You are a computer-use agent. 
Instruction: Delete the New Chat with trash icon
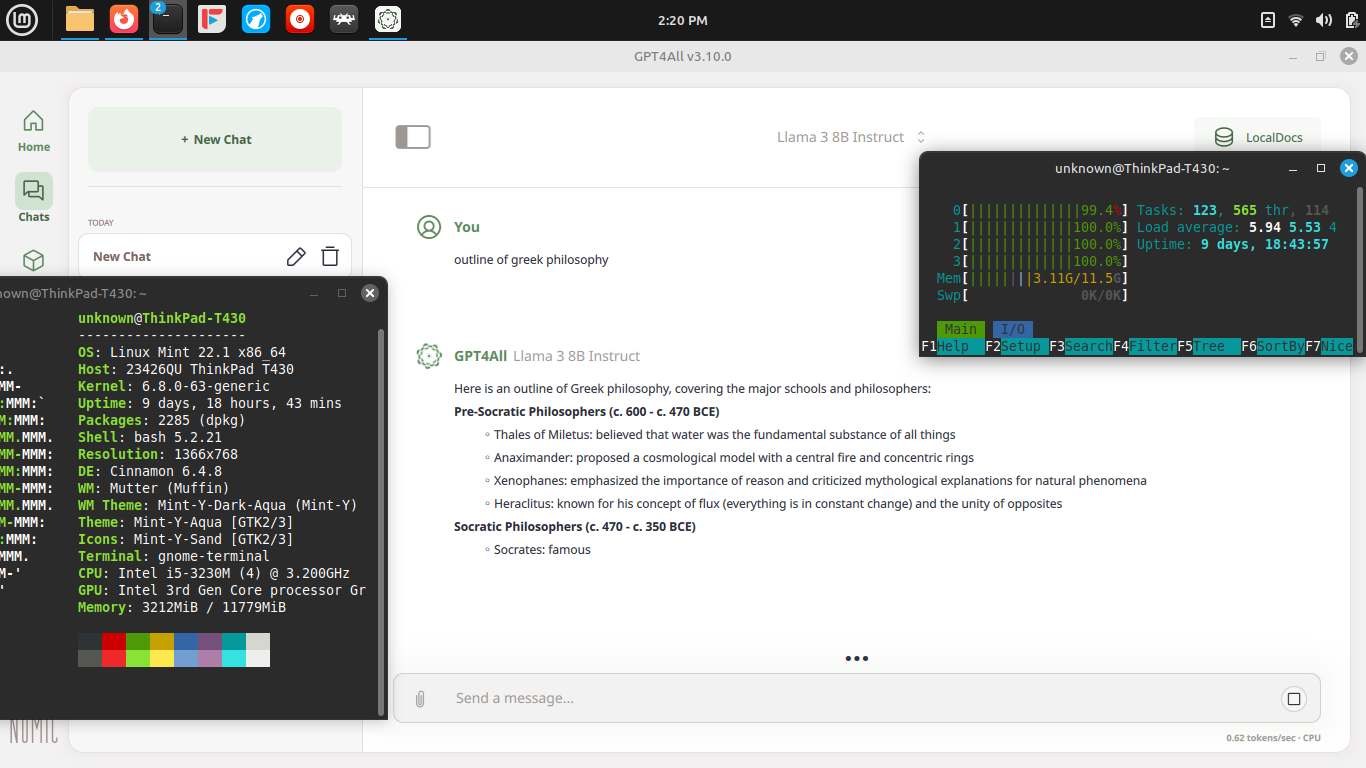pos(330,257)
